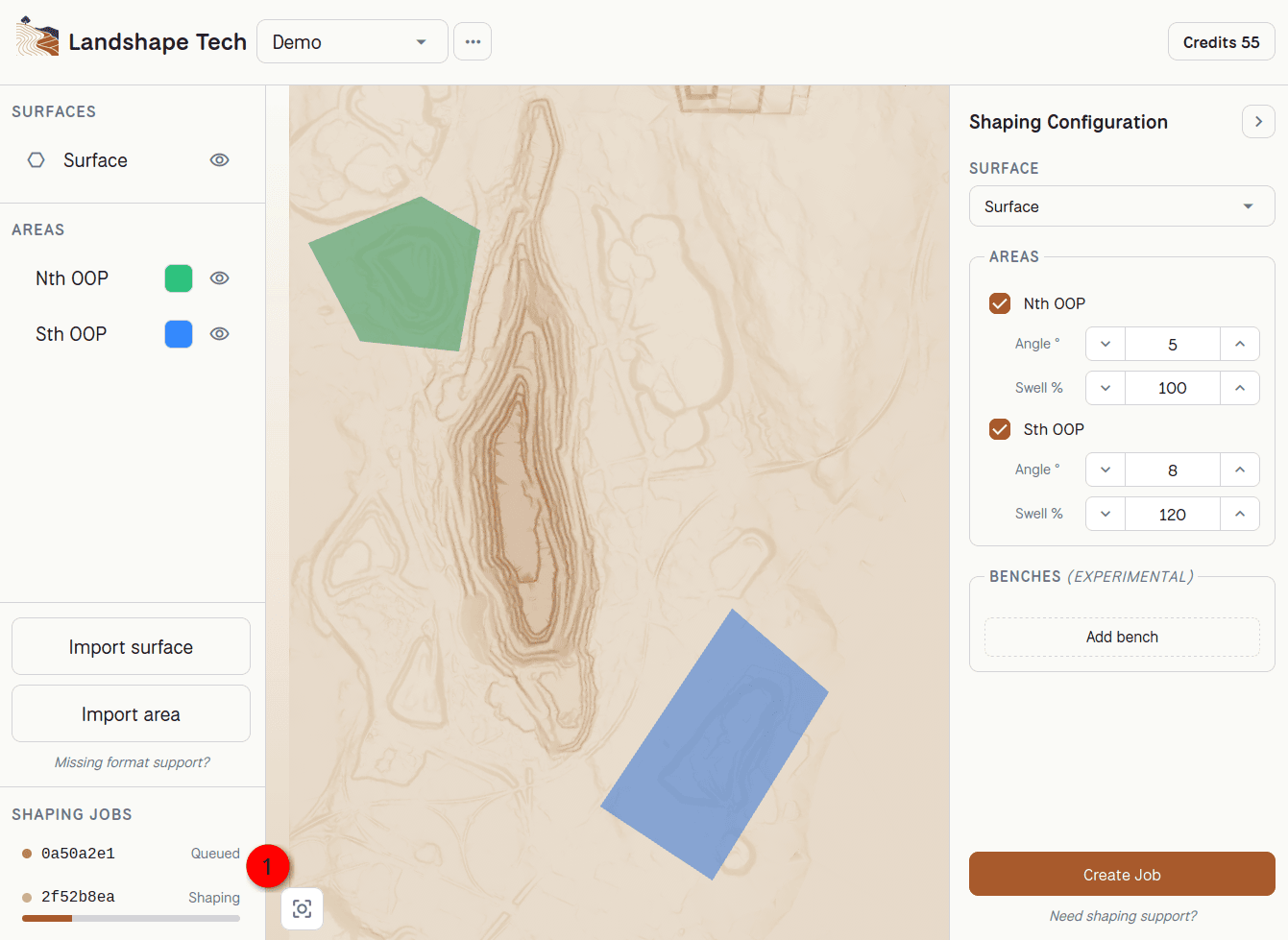
Task: Click the blue Sth OOP color swatch
Action: [179, 334]
